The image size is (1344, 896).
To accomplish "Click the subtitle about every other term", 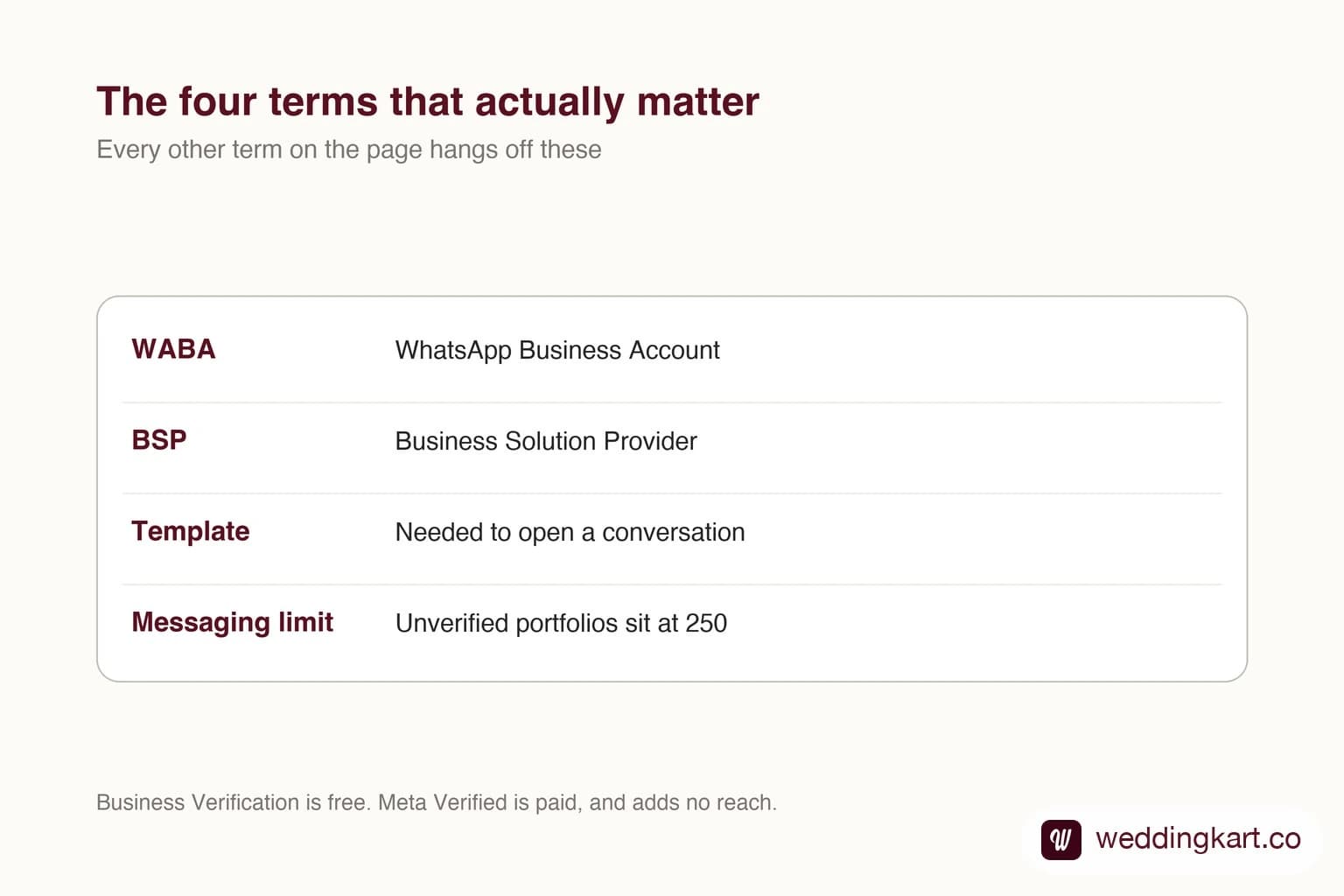I will [x=349, y=150].
